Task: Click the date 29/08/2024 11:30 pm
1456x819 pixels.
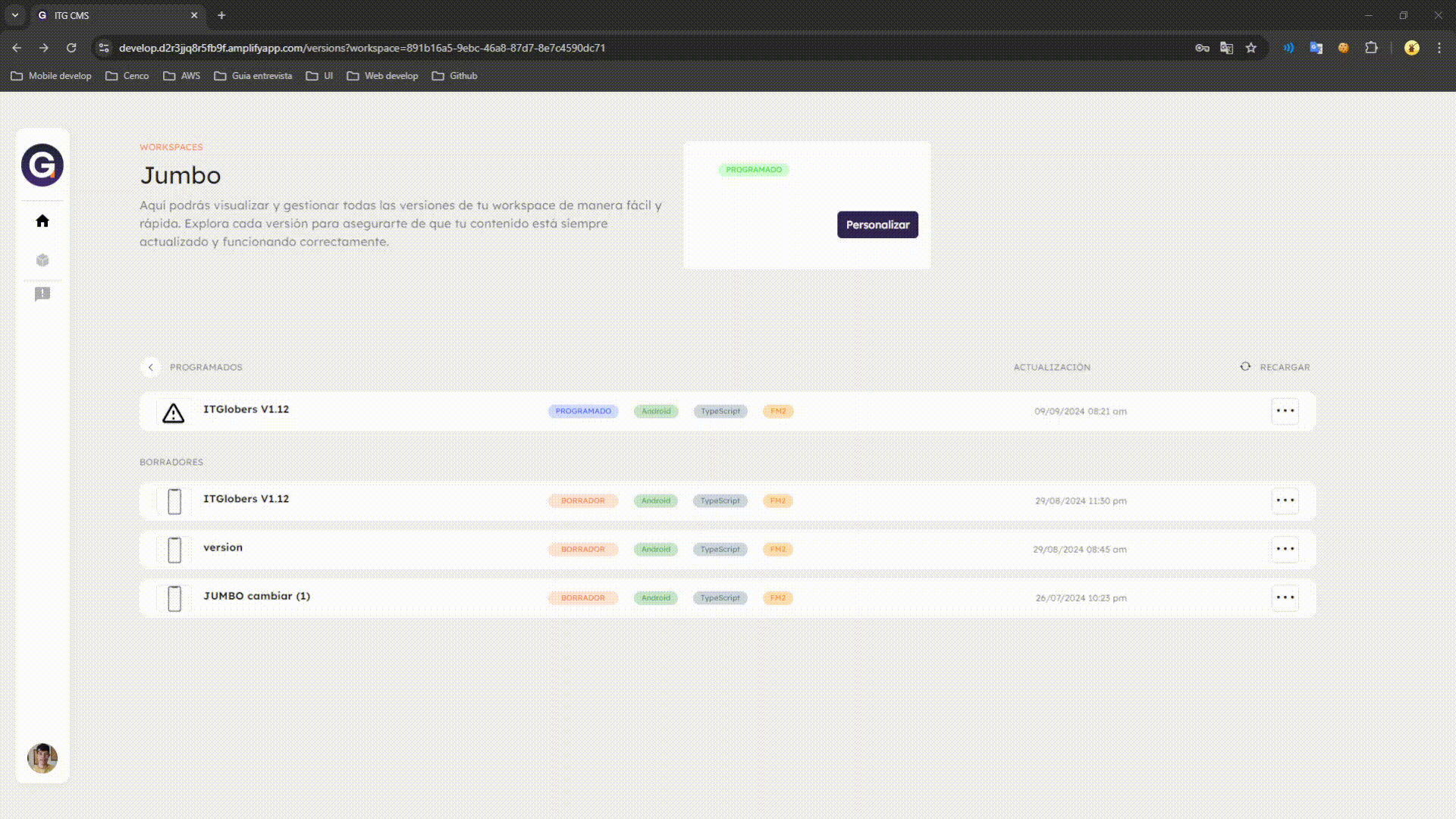Action: pyautogui.click(x=1081, y=501)
